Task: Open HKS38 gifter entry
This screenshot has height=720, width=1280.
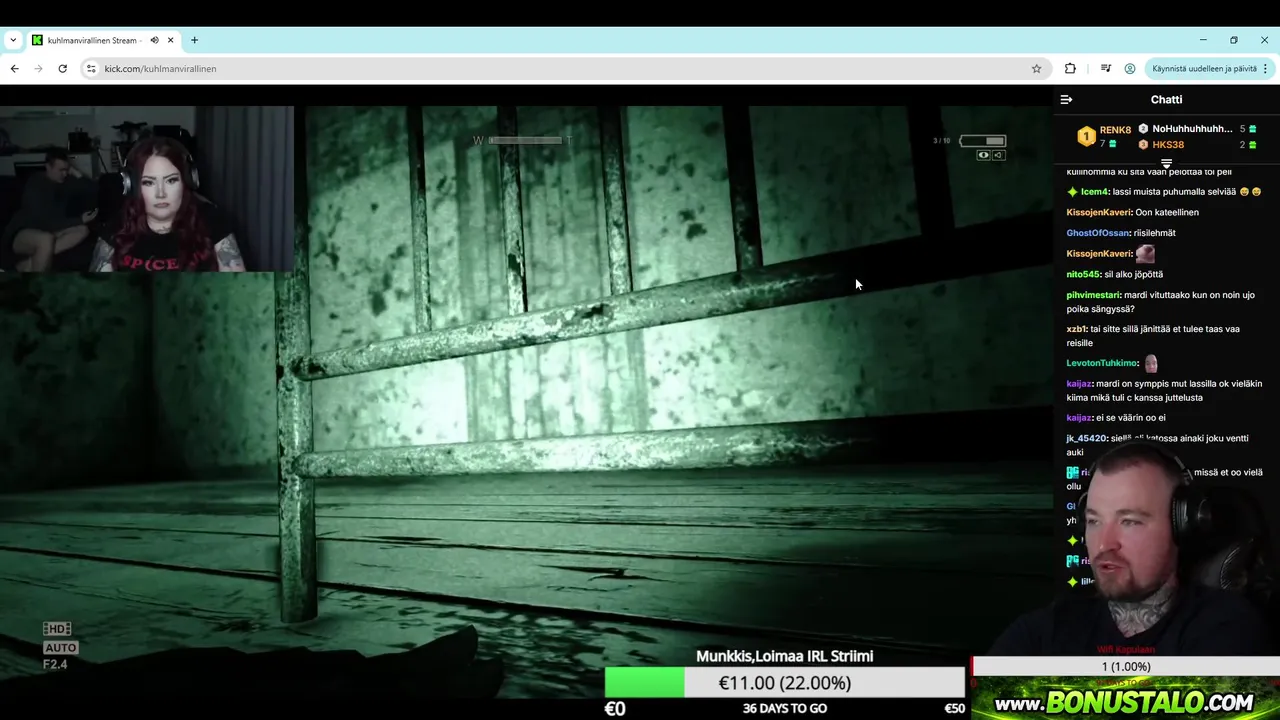Action: pos(1168,145)
